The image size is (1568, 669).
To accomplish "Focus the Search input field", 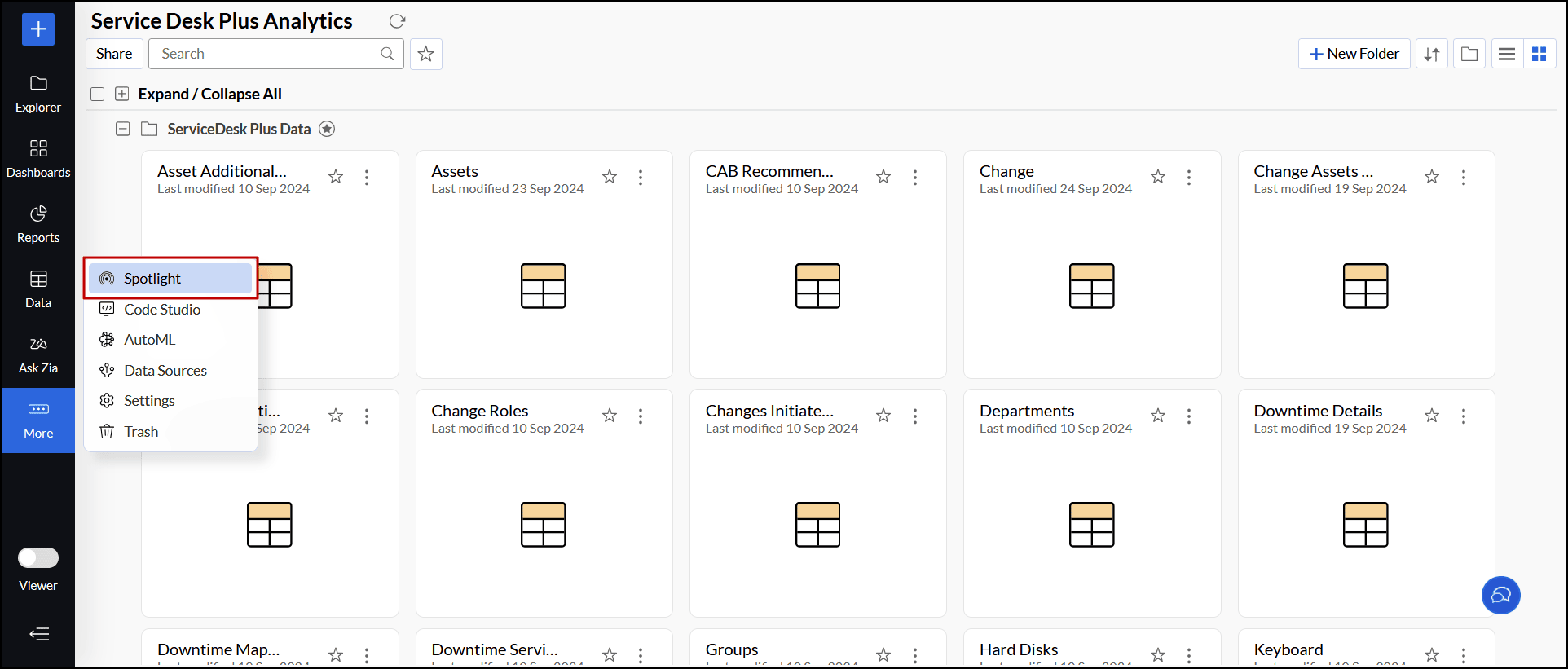I will [275, 54].
